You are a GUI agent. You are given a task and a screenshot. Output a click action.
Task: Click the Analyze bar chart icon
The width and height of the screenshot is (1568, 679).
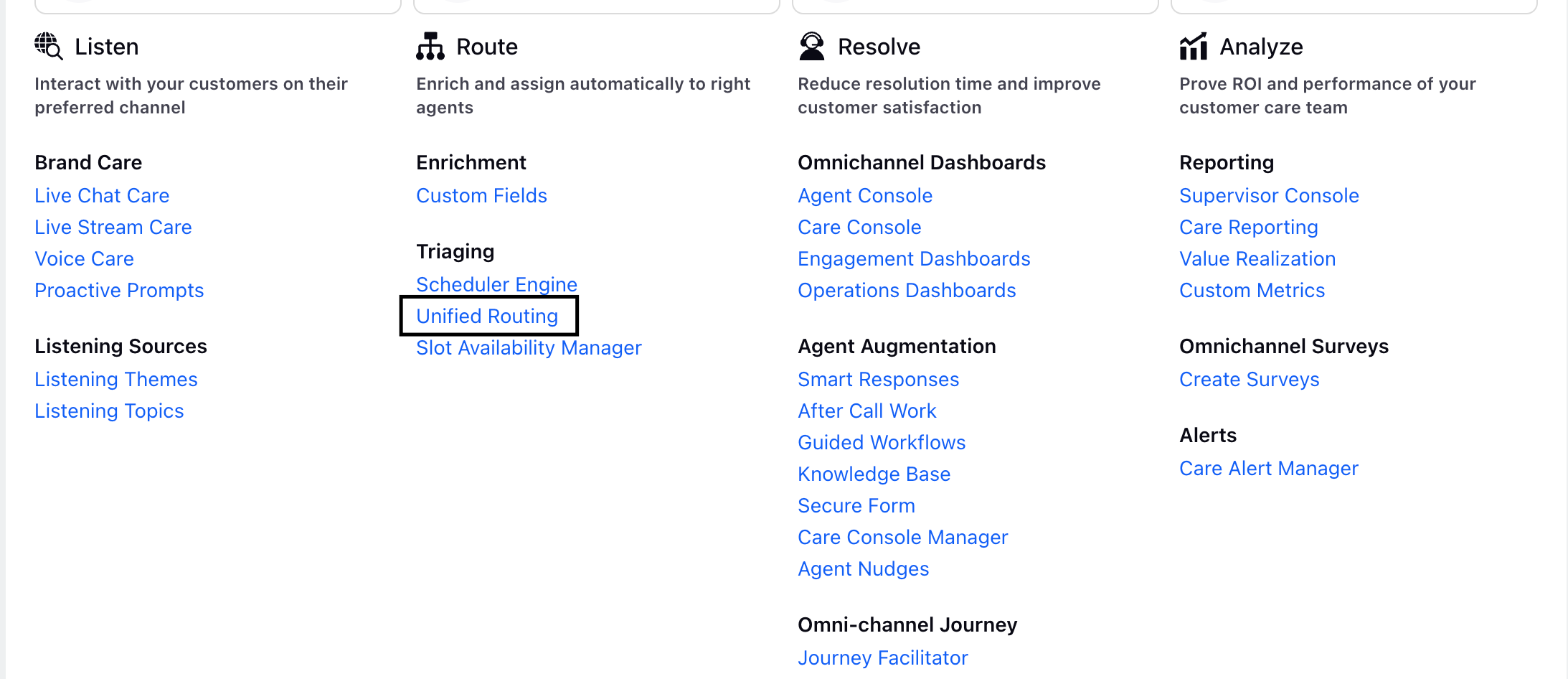click(1194, 46)
